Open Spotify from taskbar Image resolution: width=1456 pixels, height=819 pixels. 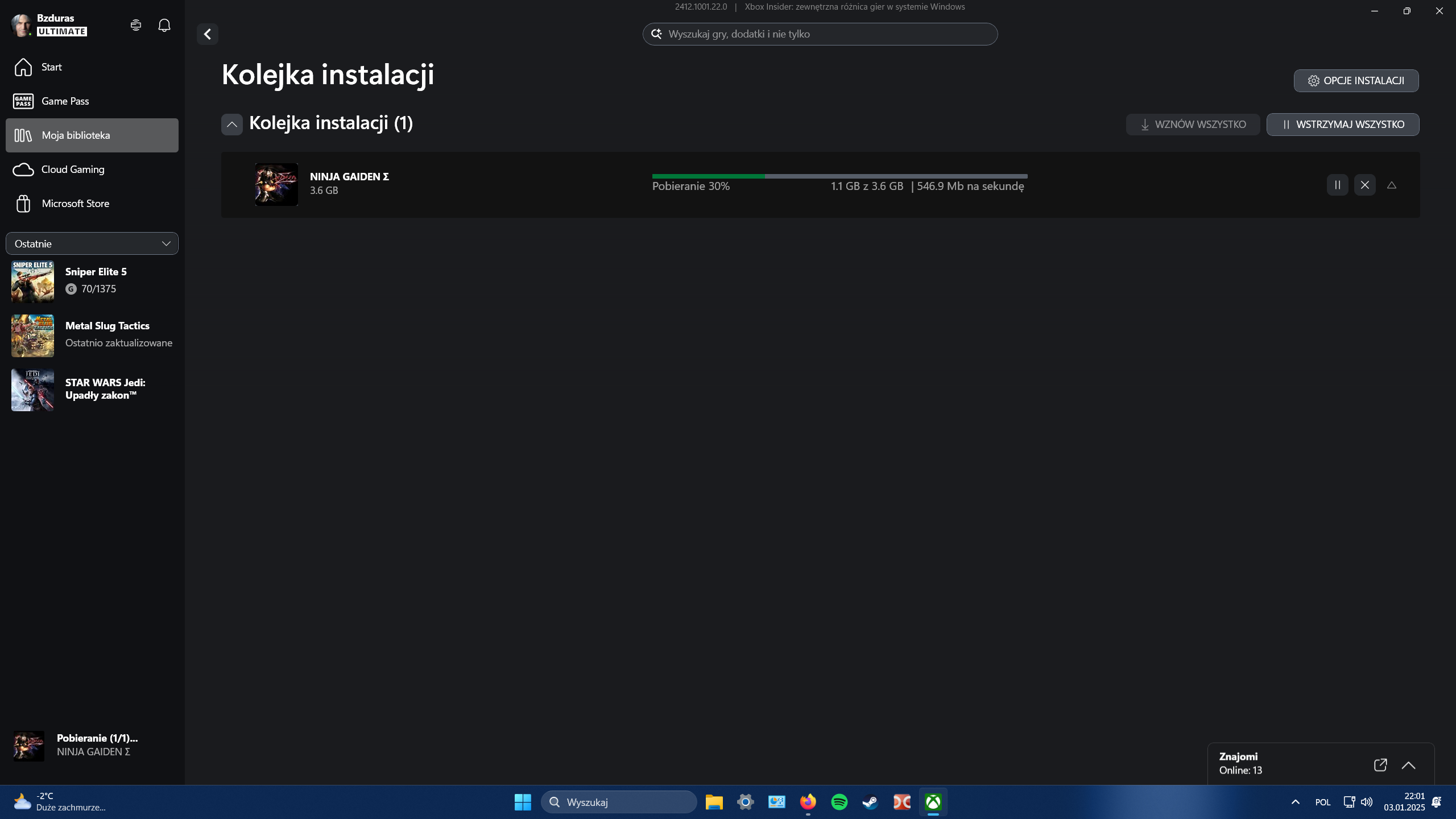[839, 803]
